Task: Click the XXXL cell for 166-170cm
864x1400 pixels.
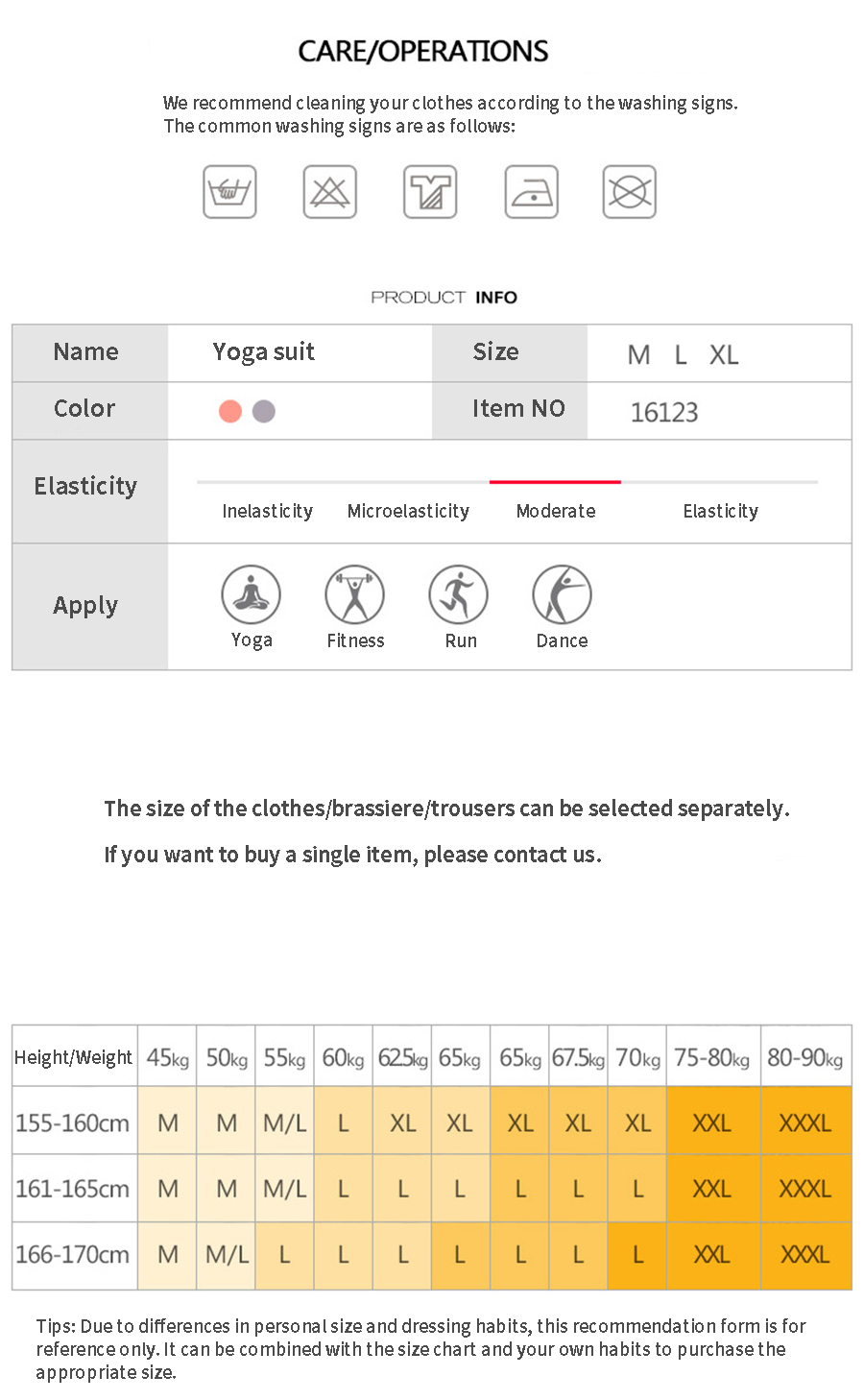Action: click(x=804, y=1254)
